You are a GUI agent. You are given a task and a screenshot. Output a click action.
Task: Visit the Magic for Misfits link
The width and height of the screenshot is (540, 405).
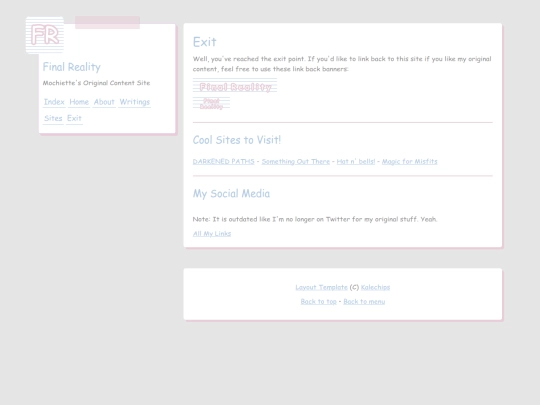[x=409, y=161]
